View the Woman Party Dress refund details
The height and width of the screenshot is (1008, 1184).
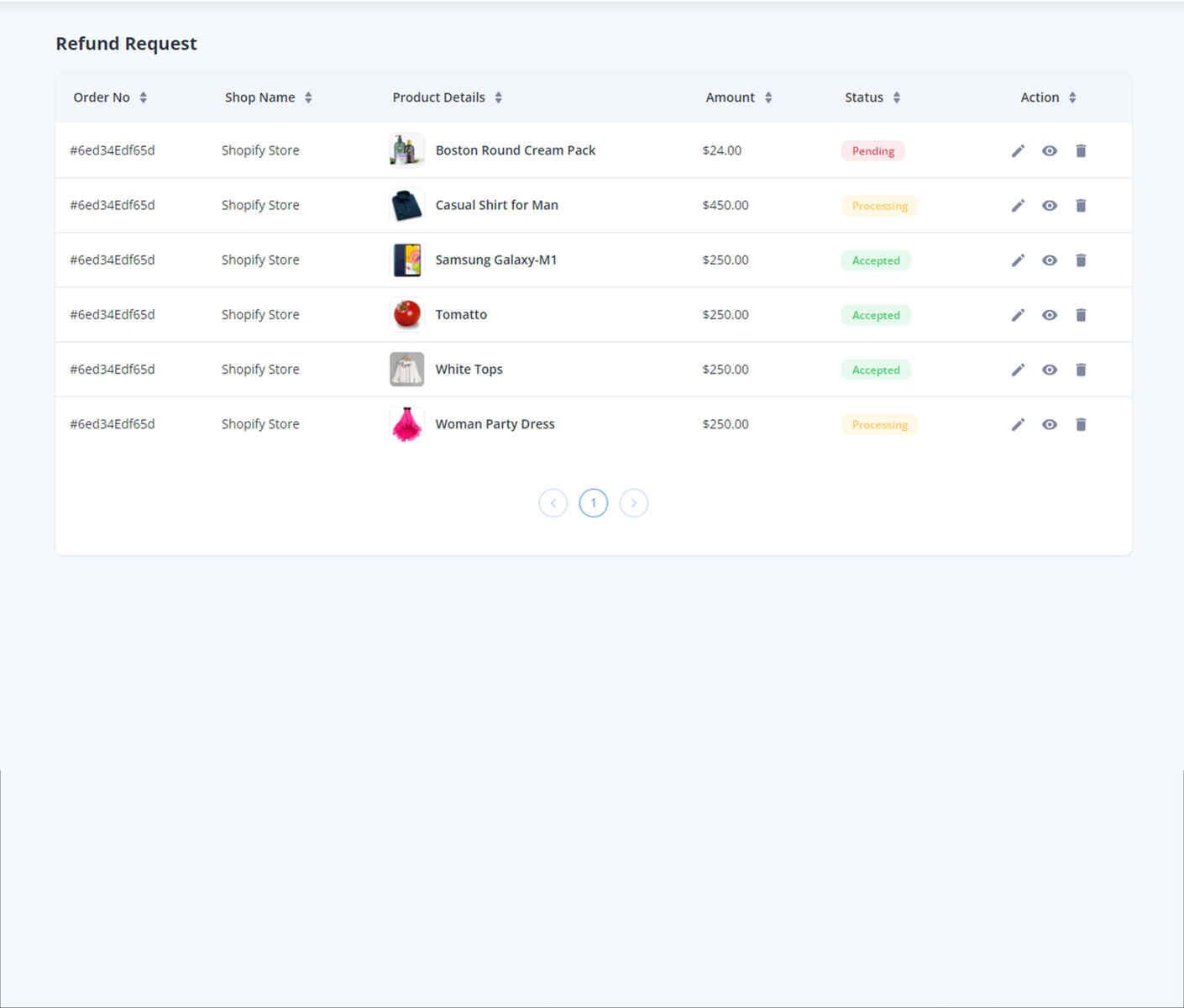(x=1050, y=424)
